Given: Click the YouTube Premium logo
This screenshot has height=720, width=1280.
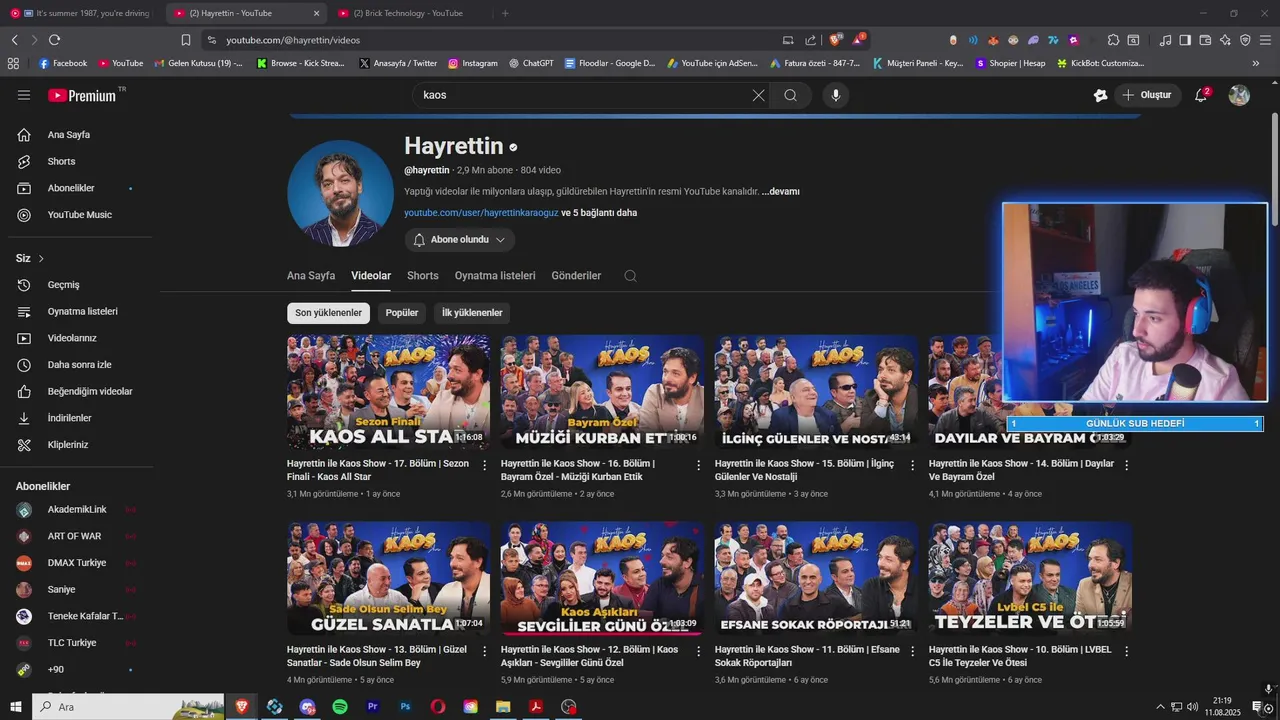Looking at the screenshot, I should [82, 95].
